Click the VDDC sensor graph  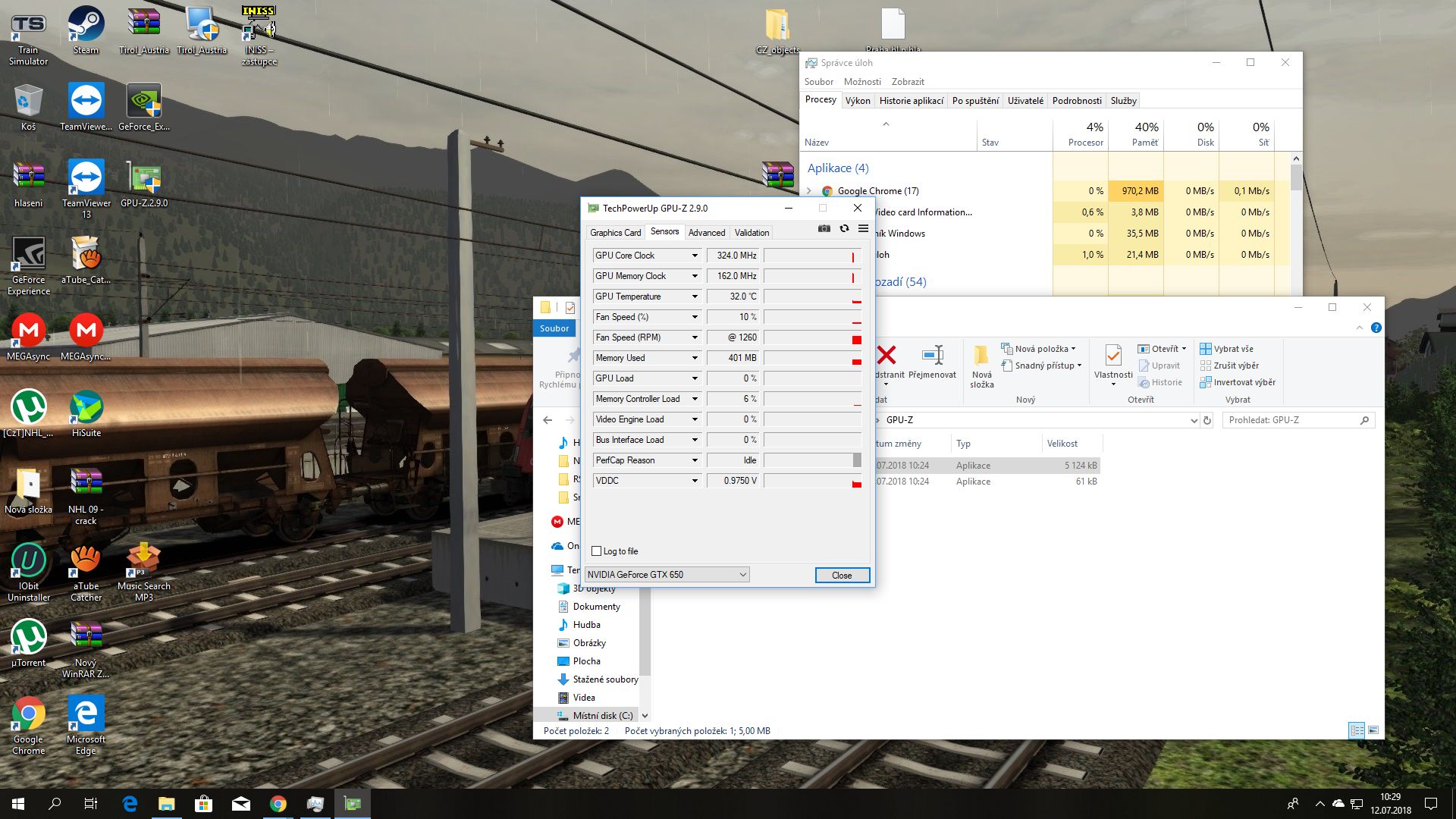[813, 481]
